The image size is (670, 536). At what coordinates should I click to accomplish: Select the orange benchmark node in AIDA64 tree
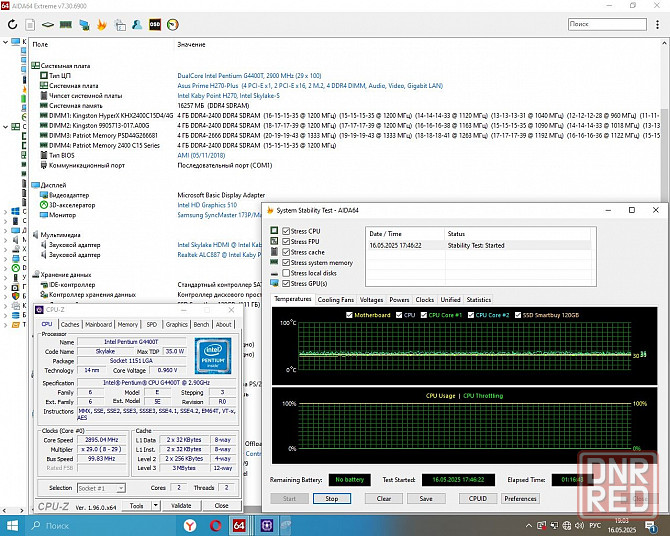(x=15, y=325)
